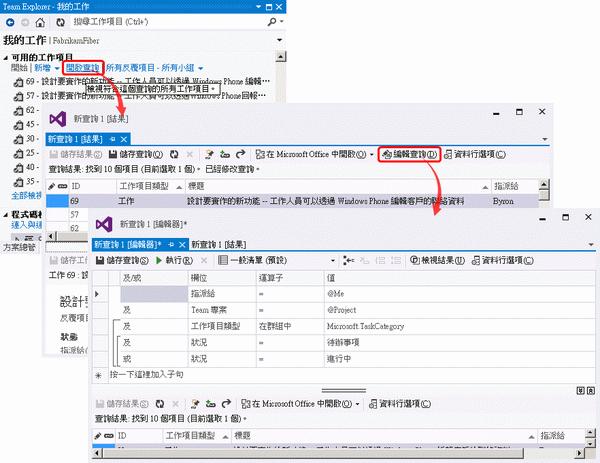Open tab list dropdown in results window
Screen dimensions: 600x463
pyautogui.click(x=545, y=139)
